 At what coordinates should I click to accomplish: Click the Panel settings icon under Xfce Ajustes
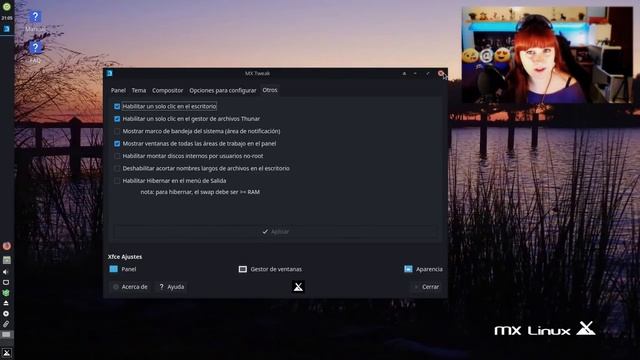pyautogui.click(x=113, y=269)
